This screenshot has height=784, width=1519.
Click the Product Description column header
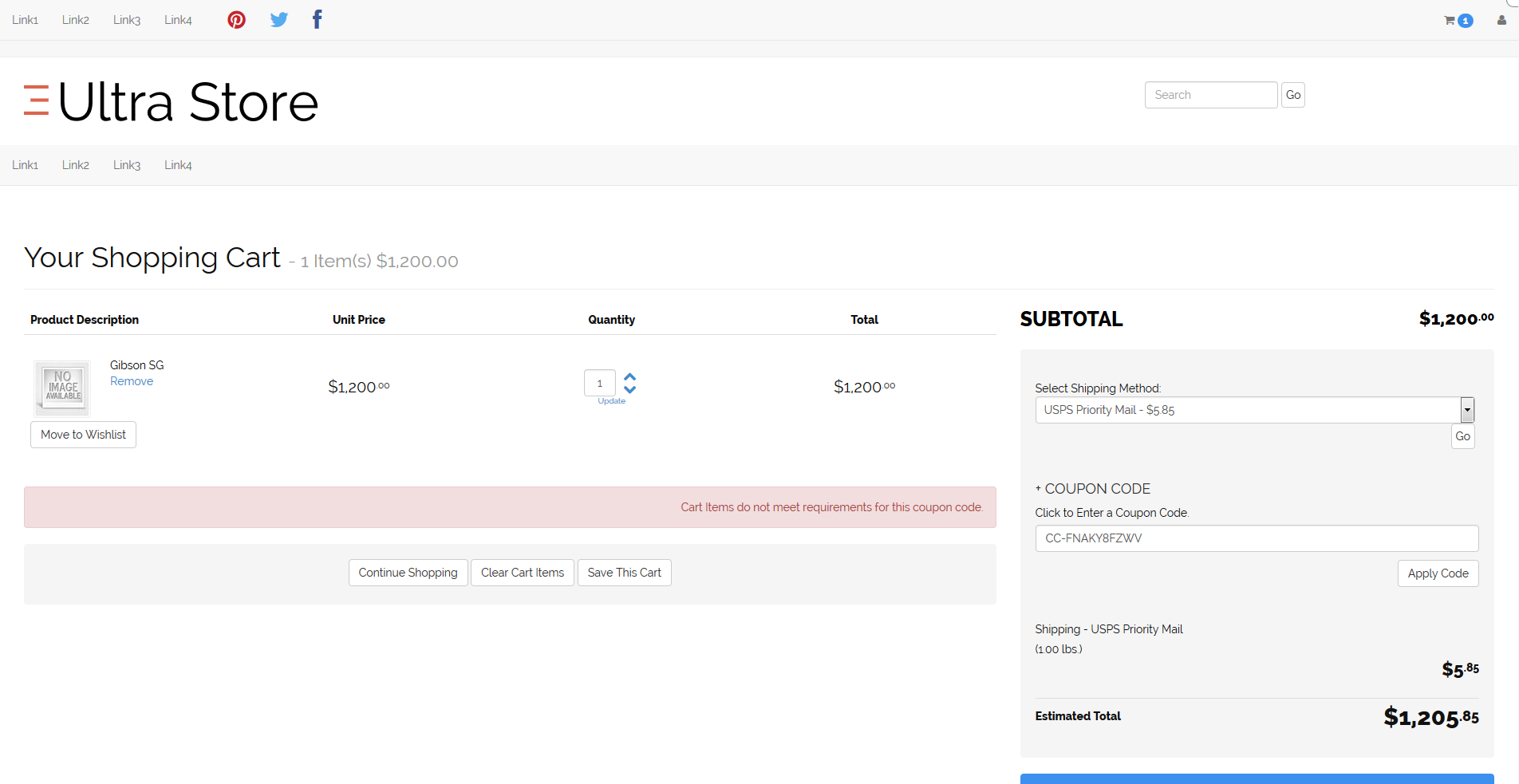click(85, 320)
